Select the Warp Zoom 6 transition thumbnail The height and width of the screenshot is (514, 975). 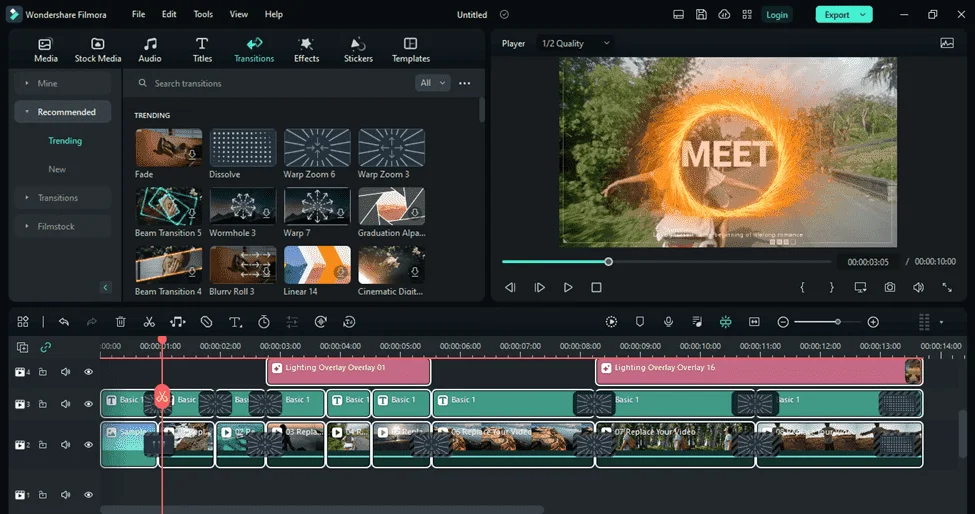click(x=317, y=148)
